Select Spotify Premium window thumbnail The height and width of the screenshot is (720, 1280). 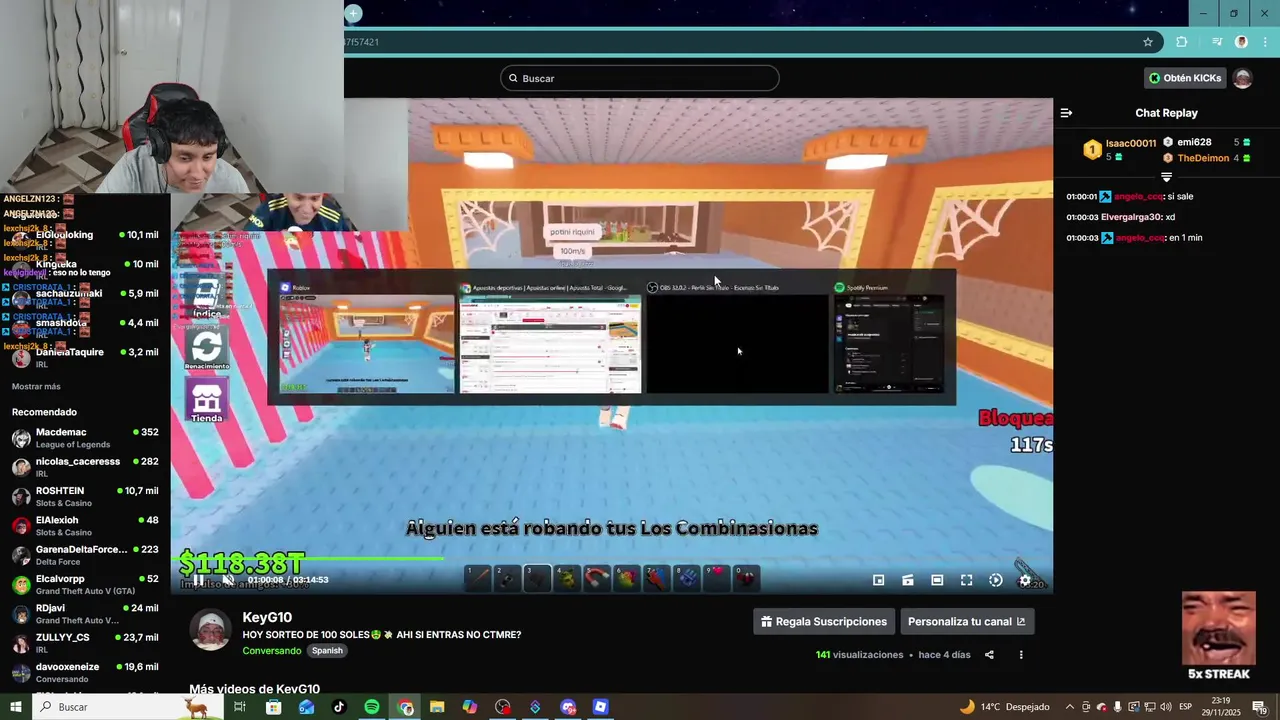(x=889, y=338)
